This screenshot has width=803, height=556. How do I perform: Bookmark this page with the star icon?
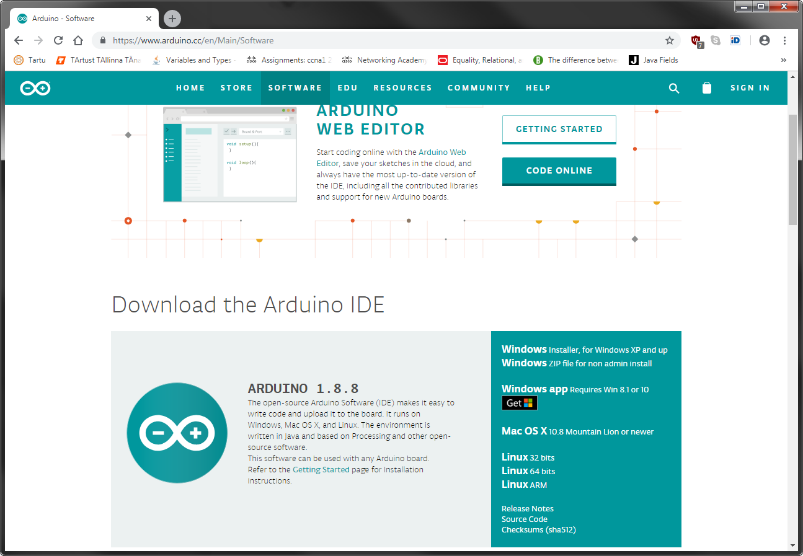pos(669,40)
